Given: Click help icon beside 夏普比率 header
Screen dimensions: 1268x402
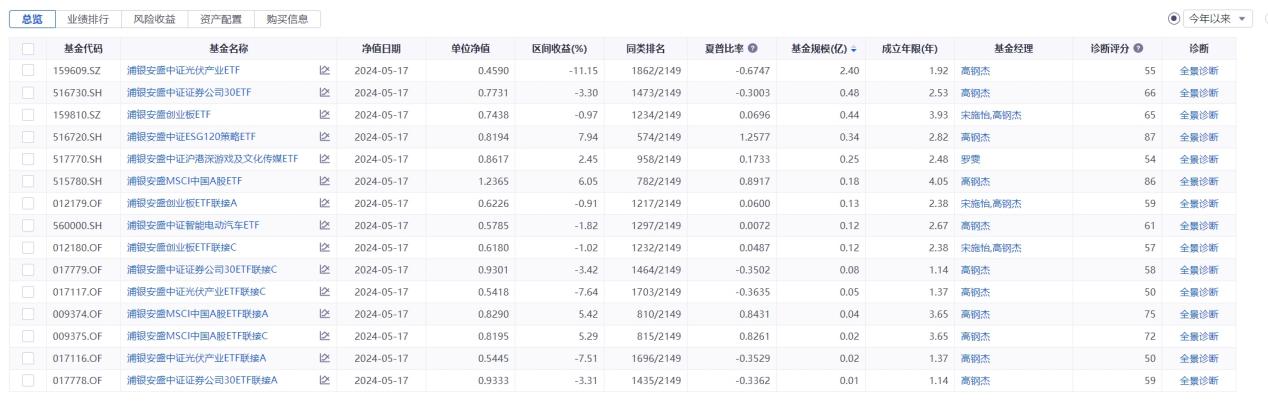Looking at the screenshot, I should [x=752, y=48].
